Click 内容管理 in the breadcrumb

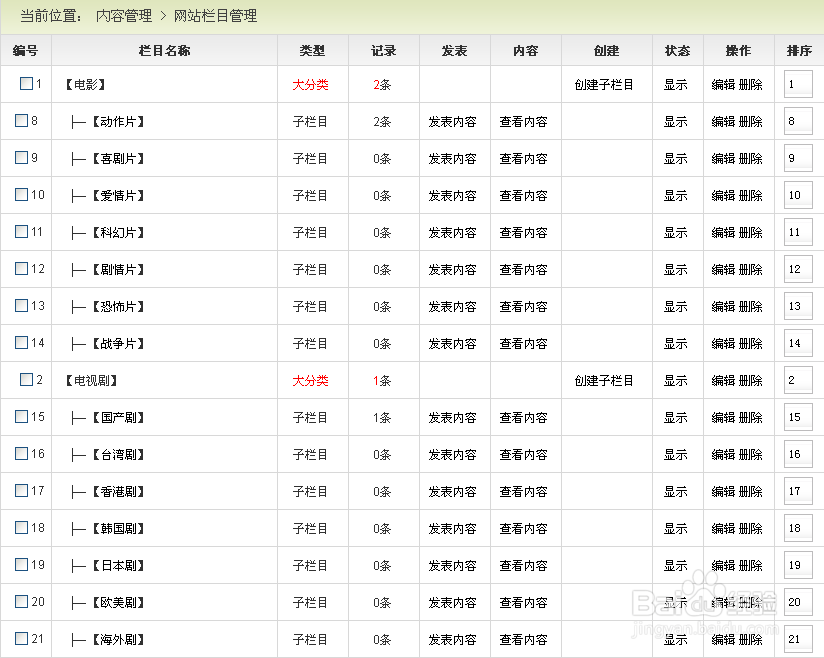pyautogui.click(x=124, y=16)
